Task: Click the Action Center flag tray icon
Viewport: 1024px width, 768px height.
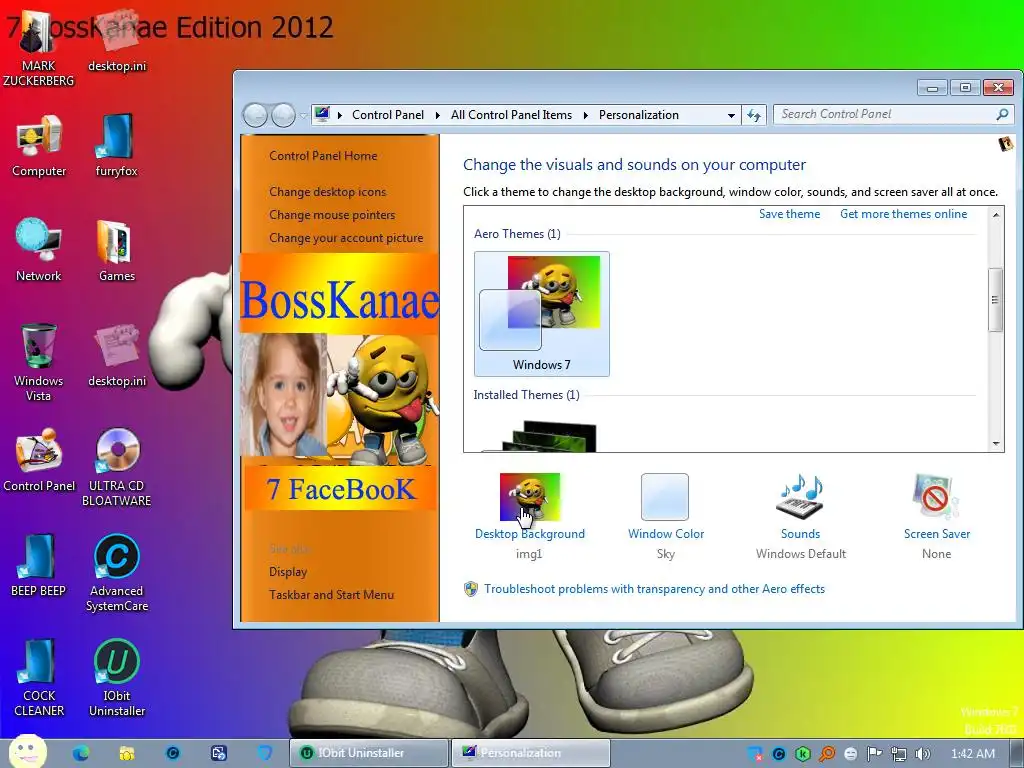Action: (874, 754)
